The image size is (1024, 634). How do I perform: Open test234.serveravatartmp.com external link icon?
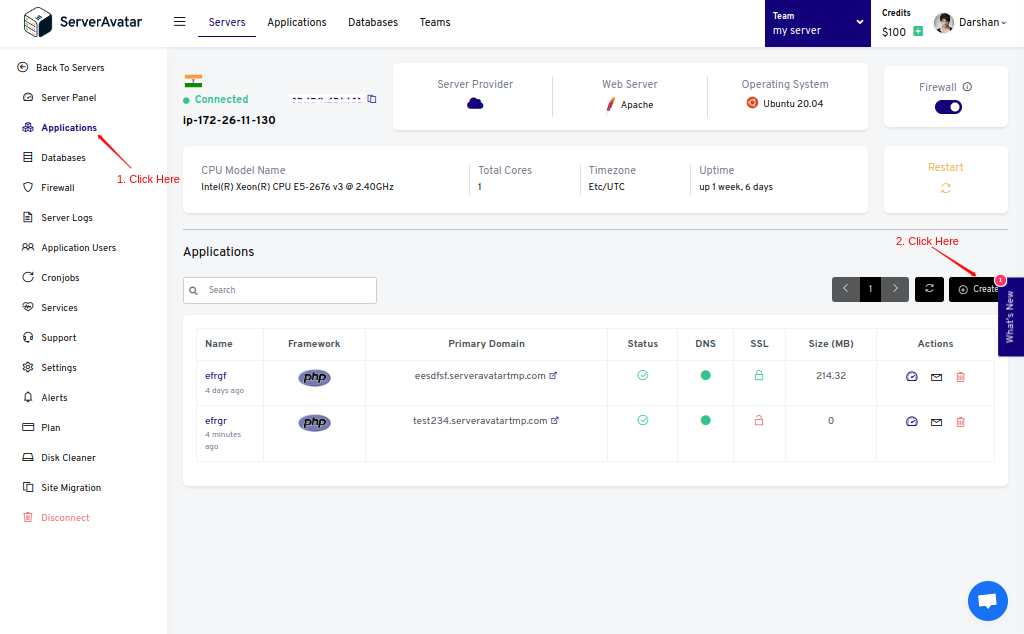tap(555, 420)
